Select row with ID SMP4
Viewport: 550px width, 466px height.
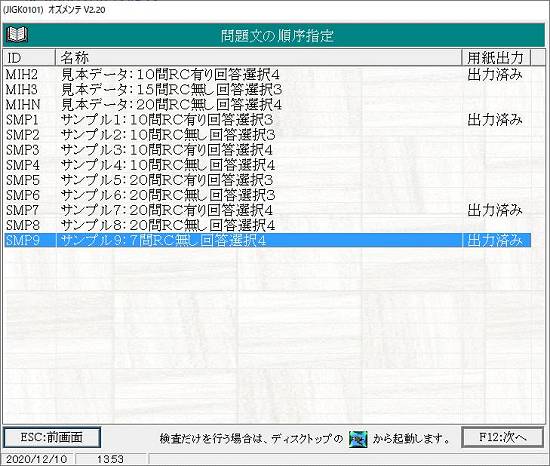click(267, 165)
